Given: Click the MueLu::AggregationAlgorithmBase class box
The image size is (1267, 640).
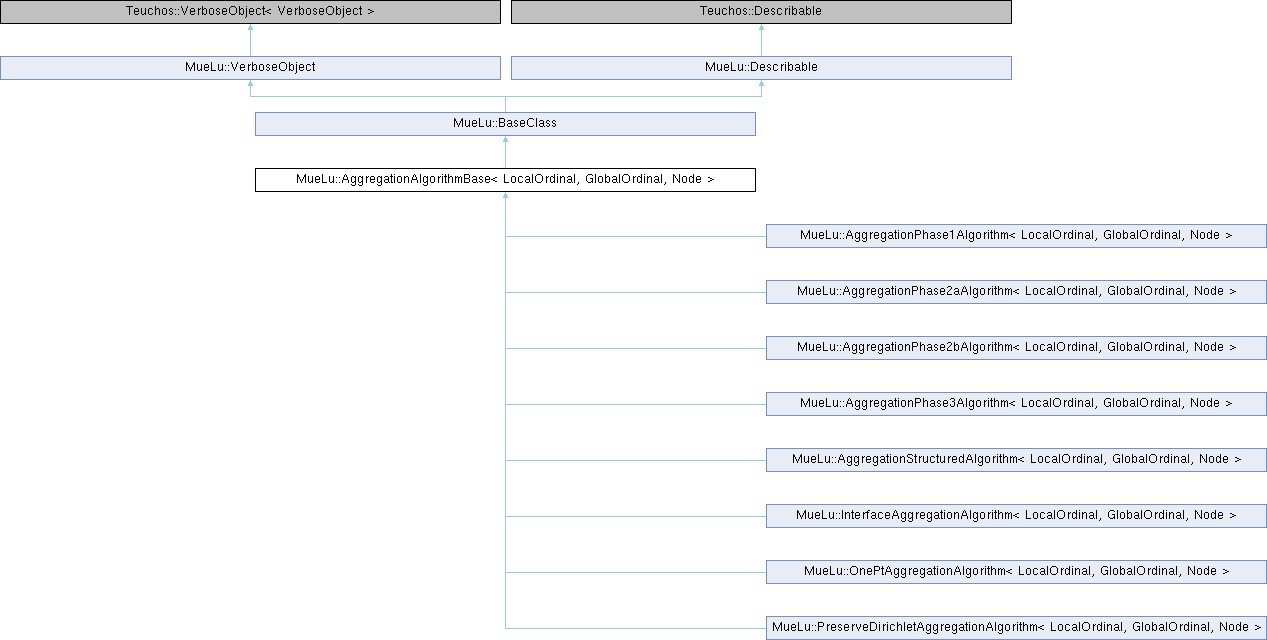Looking at the screenshot, I should point(505,179).
